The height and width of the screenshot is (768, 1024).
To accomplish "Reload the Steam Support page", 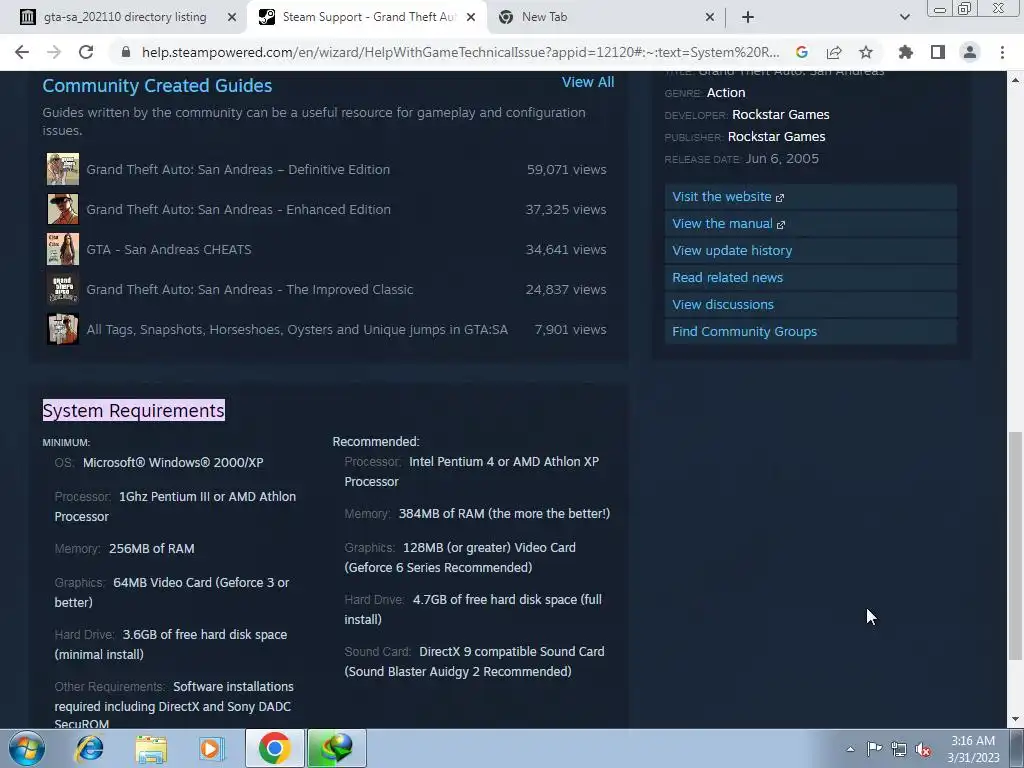I will click(86, 52).
